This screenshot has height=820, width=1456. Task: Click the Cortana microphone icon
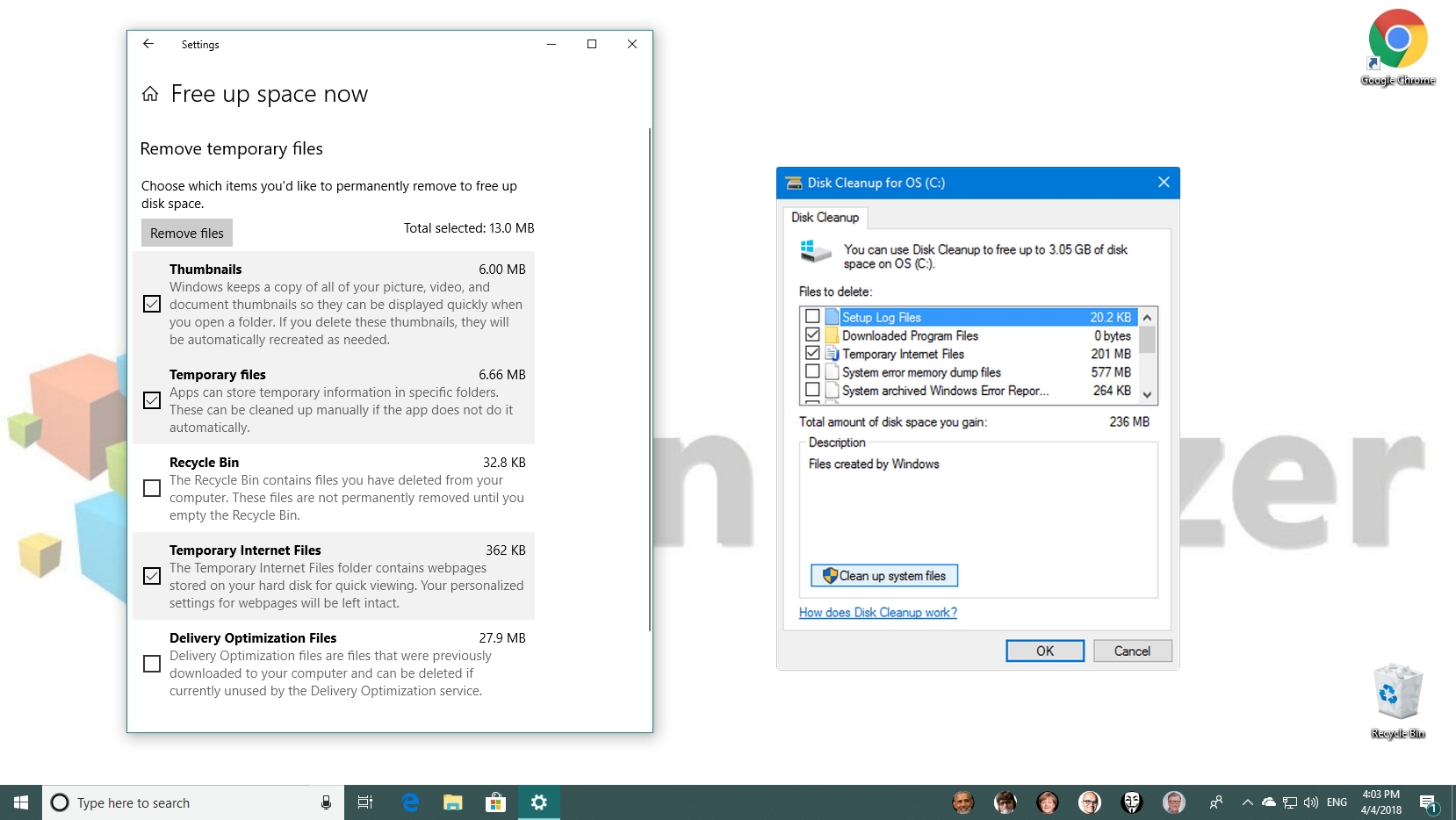pos(325,802)
